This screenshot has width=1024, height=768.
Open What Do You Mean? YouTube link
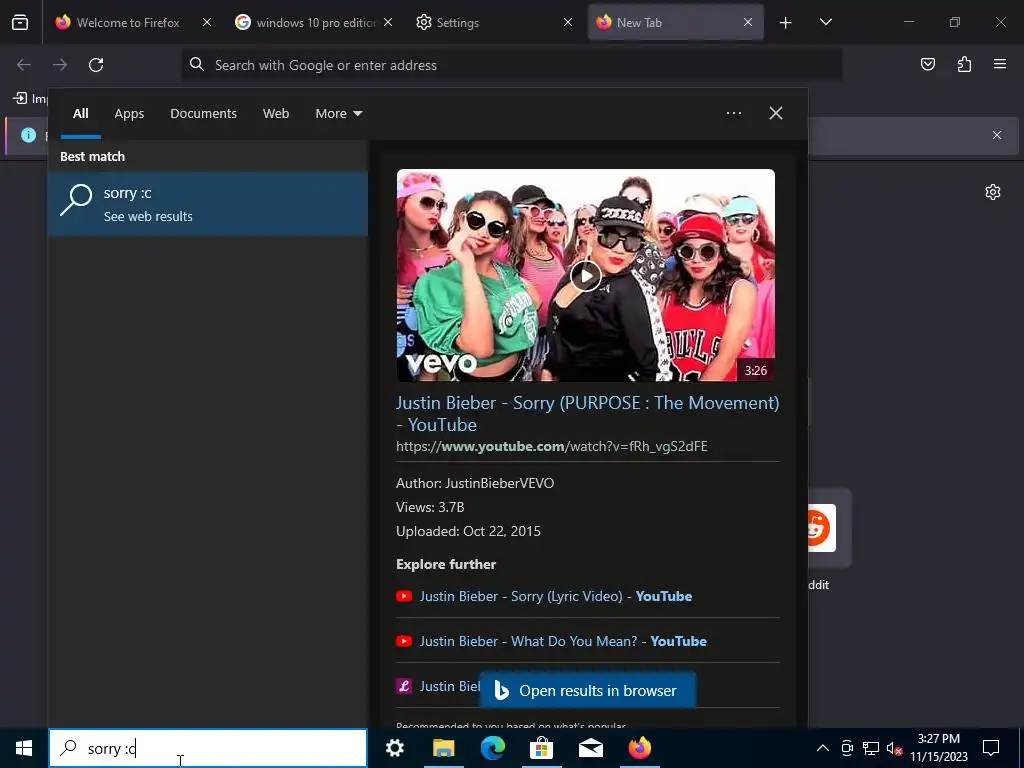tap(563, 641)
